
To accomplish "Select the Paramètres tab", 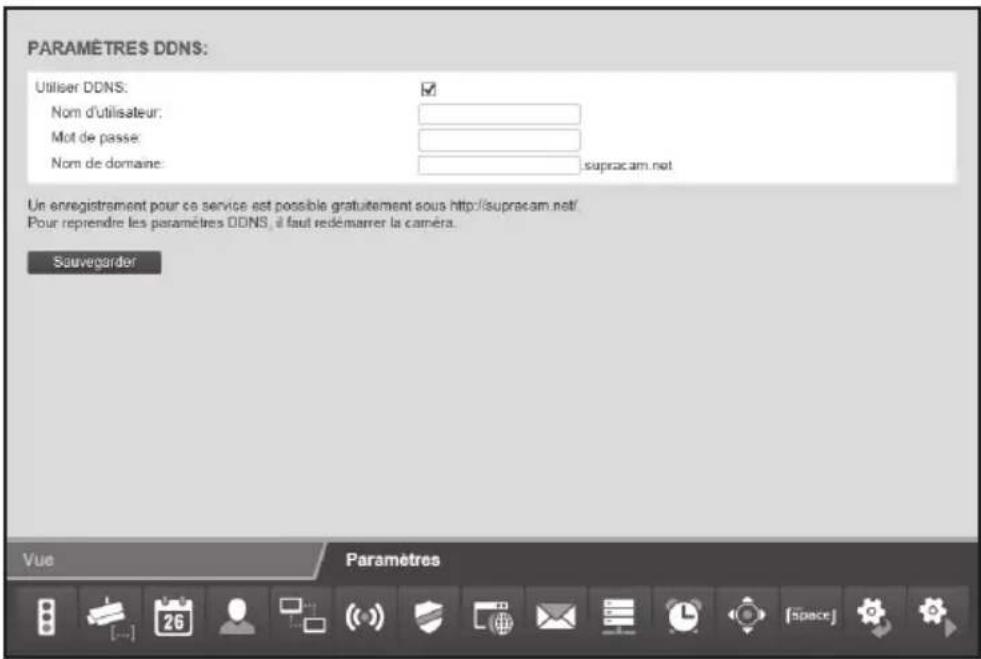I will pos(393,559).
